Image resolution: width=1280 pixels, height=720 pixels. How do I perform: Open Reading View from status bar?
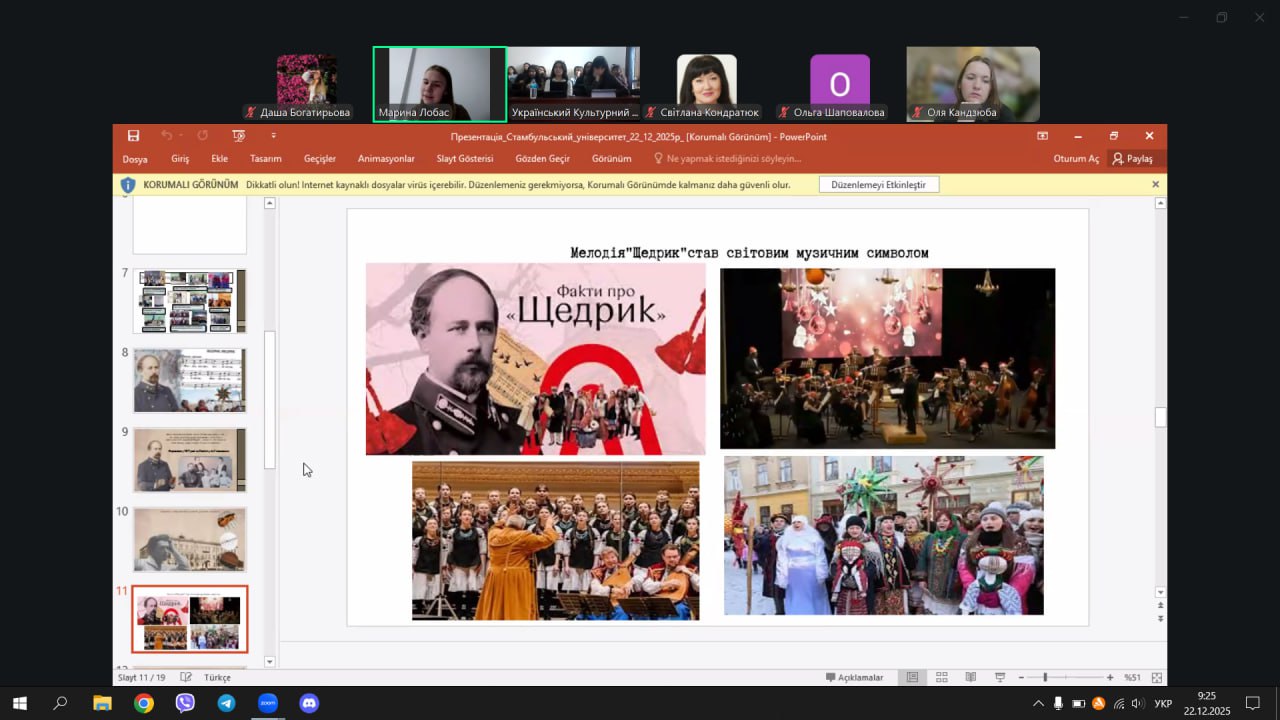[970, 677]
